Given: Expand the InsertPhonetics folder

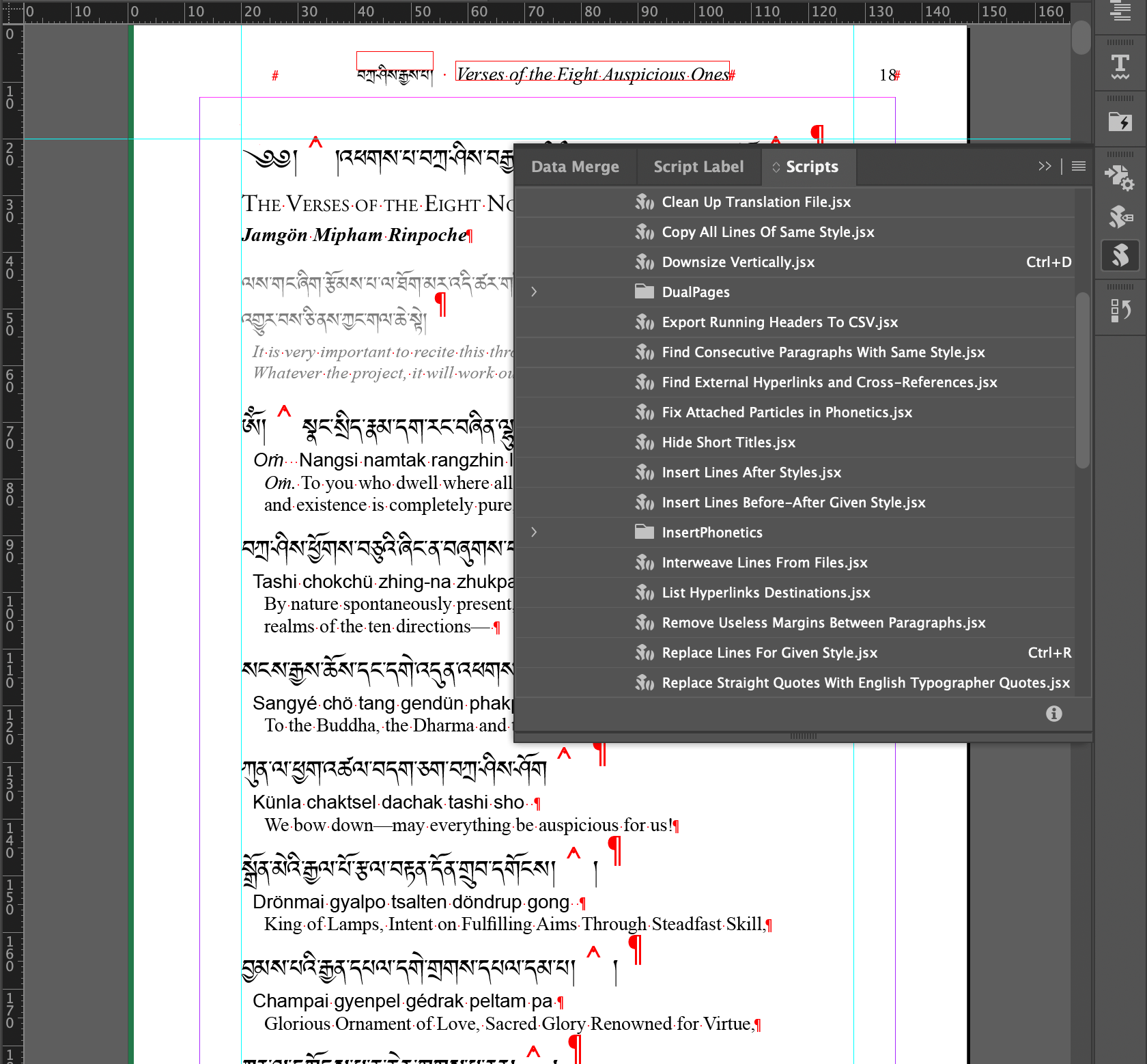Looking at the screenshot, I should click(x=533, y=532).
